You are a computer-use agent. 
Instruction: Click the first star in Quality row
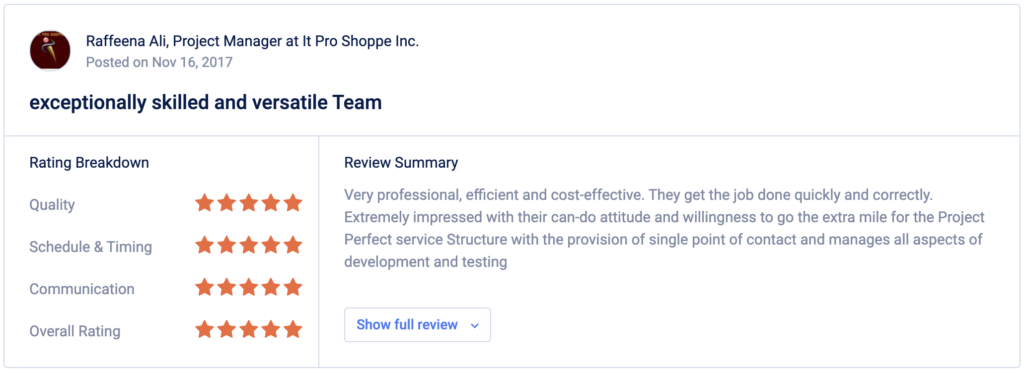click(204, 203)
